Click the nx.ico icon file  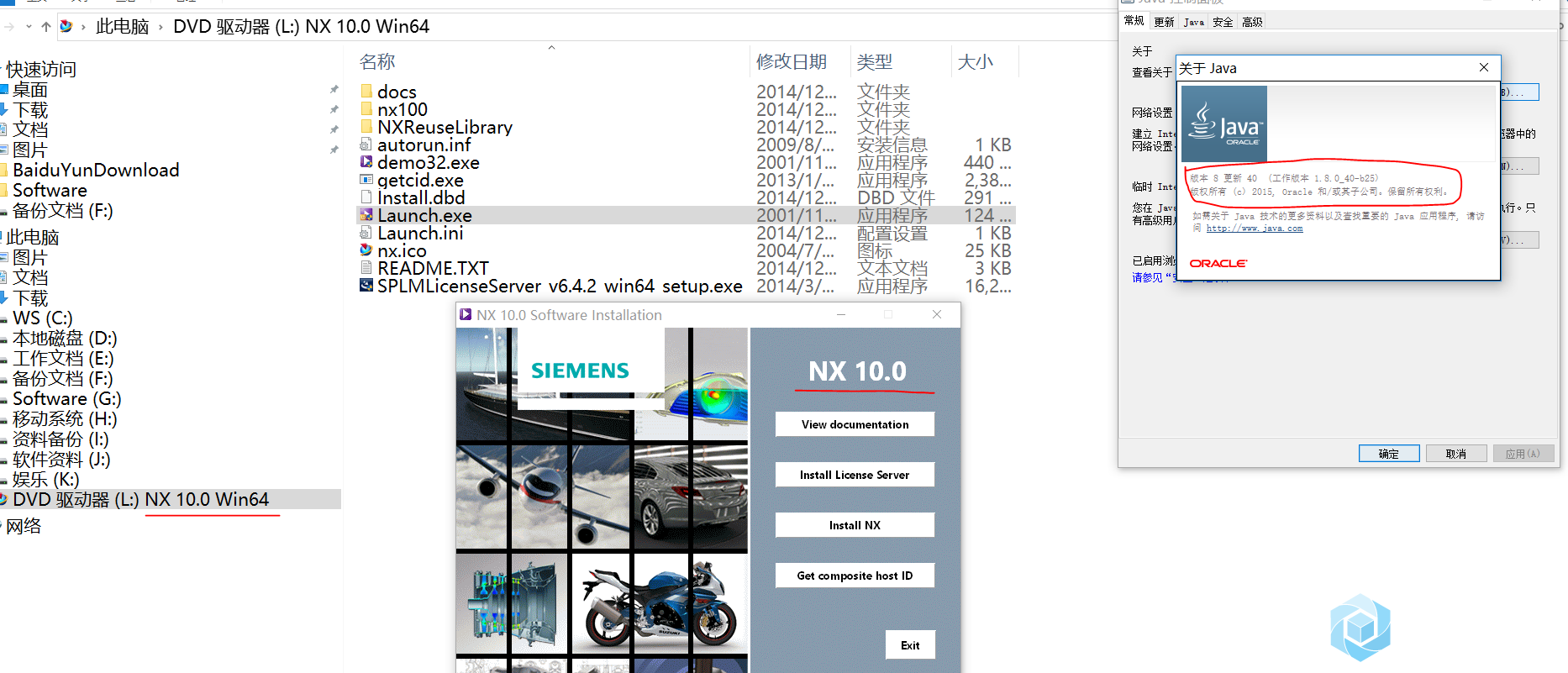[x=366, y=250]
